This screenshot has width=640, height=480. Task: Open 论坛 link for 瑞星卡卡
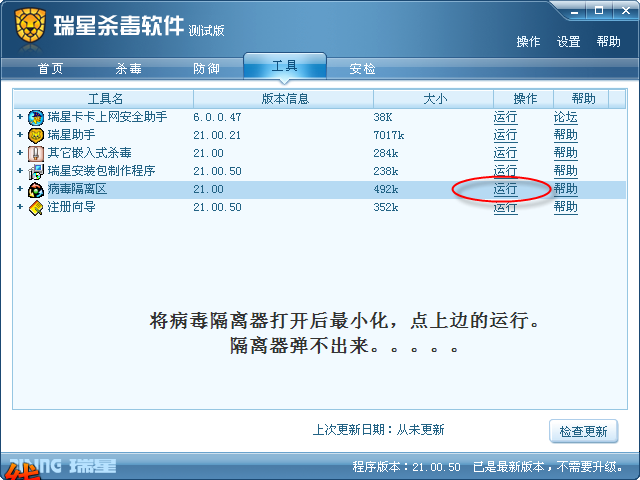(x=566, y=118)
